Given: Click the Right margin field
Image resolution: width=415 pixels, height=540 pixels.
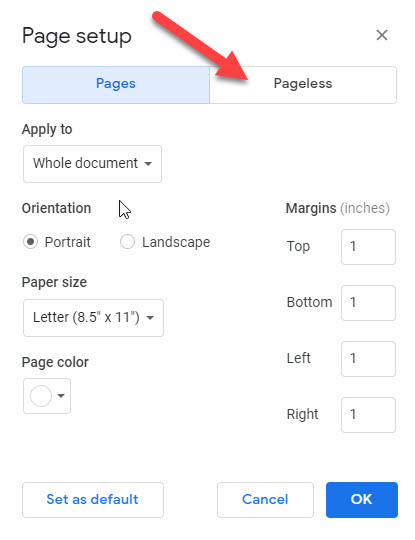Looking at the screenshot, I should 368,415.
